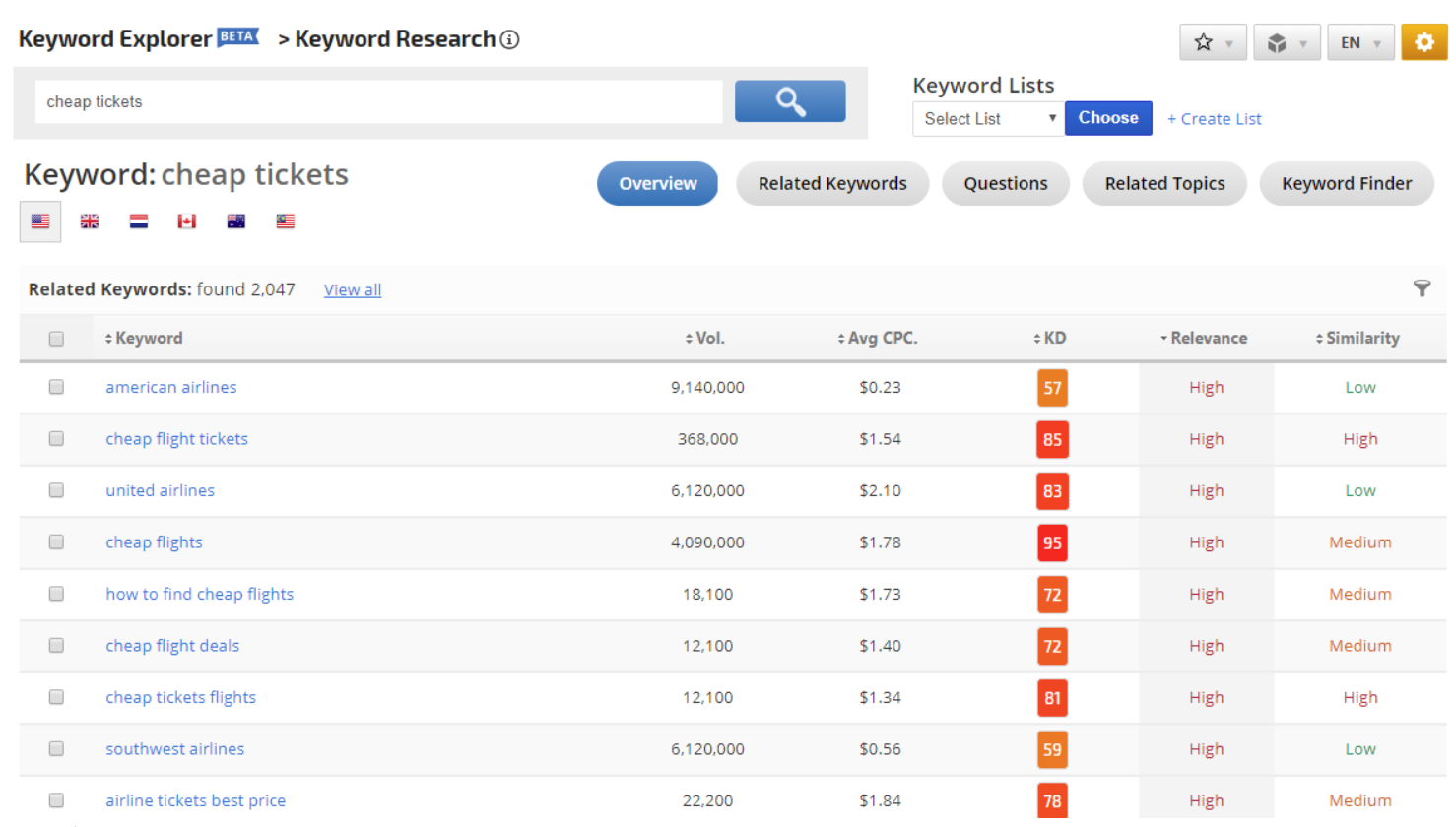
Task: Click the info icon beside Keyword Research
Action: [x=509, y=40]
